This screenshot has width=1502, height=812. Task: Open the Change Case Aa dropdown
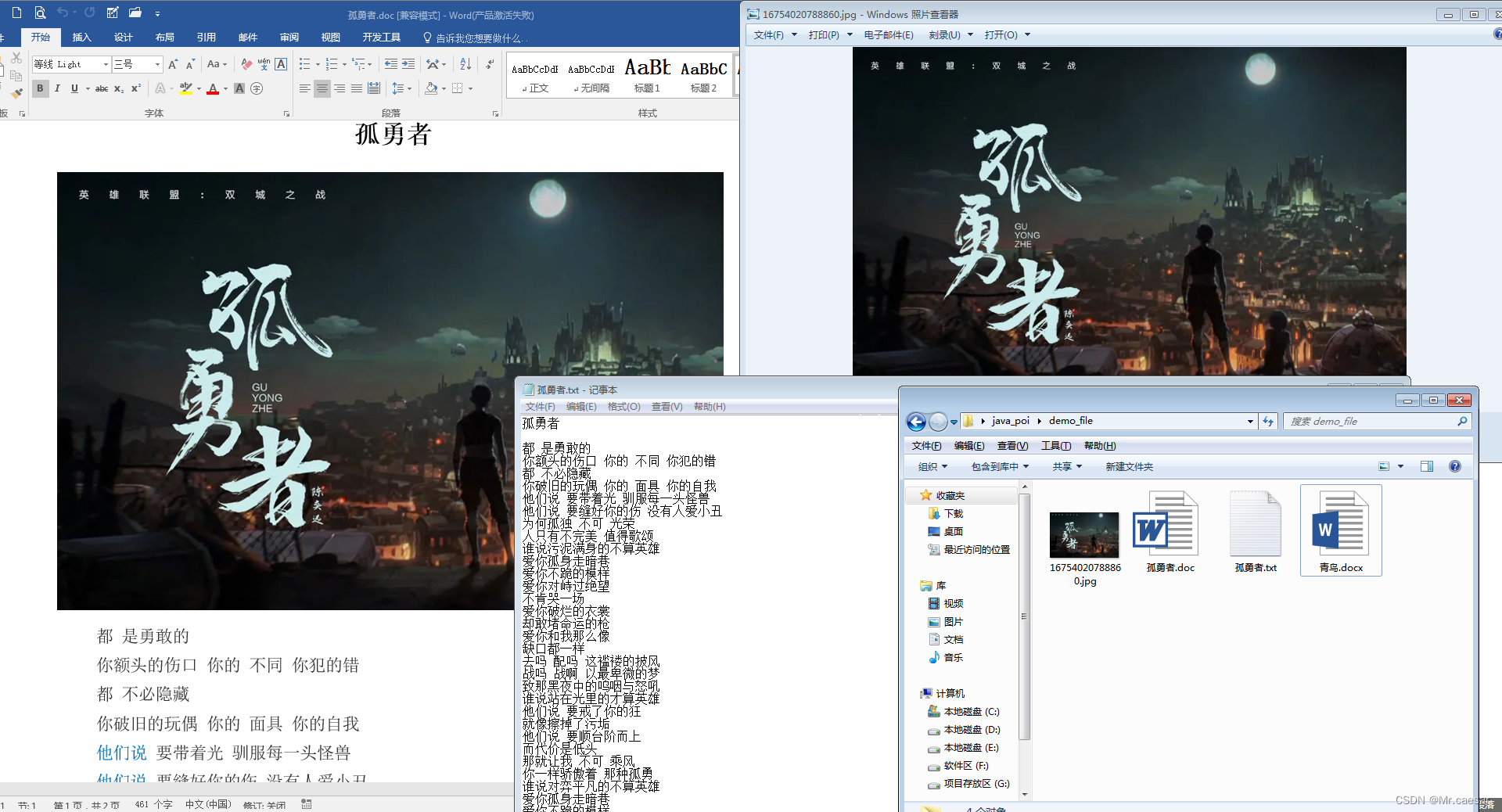(217, 64)
